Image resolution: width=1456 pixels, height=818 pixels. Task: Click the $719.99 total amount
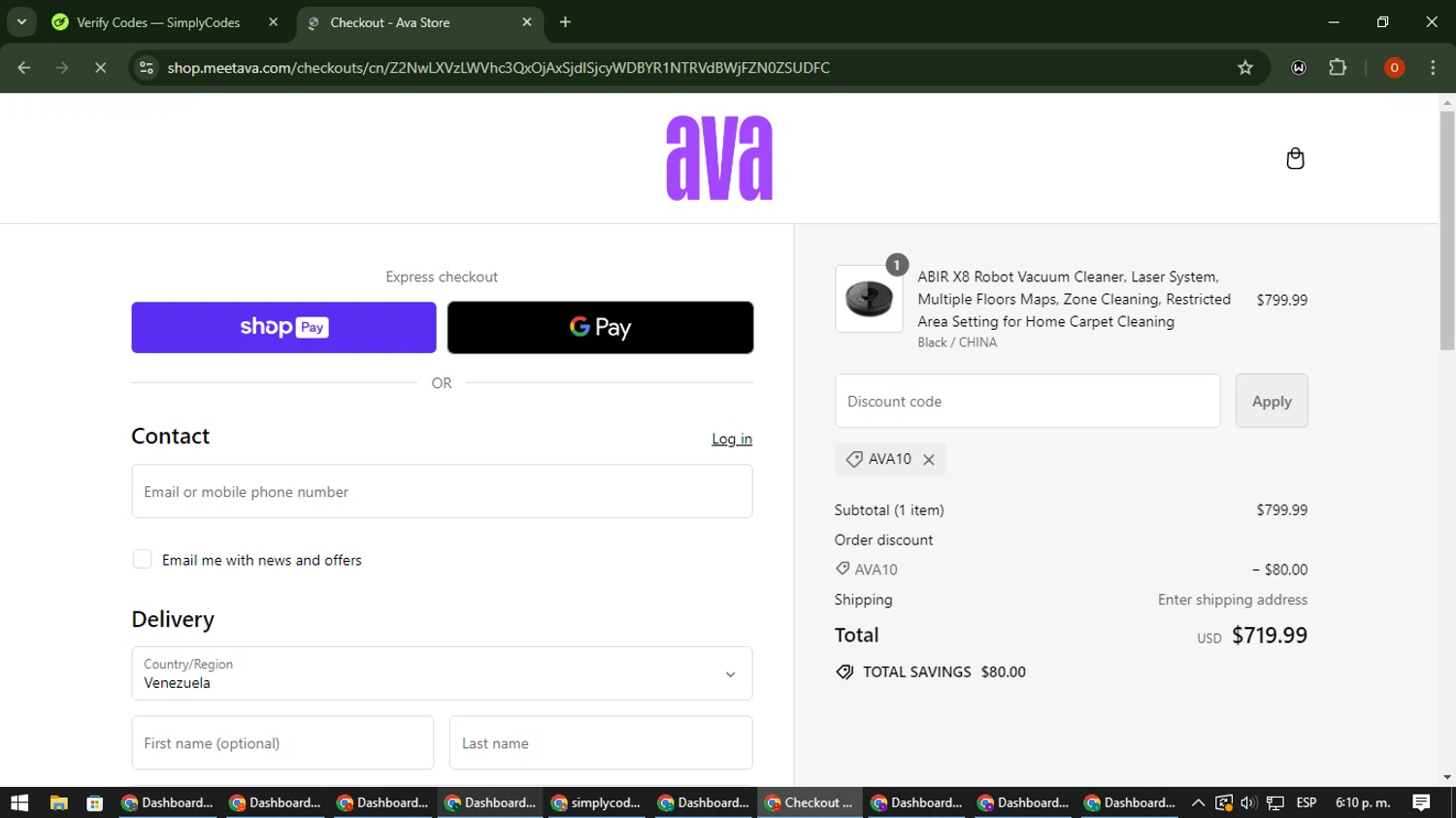pyautogui.click(x=1270, y=636)
